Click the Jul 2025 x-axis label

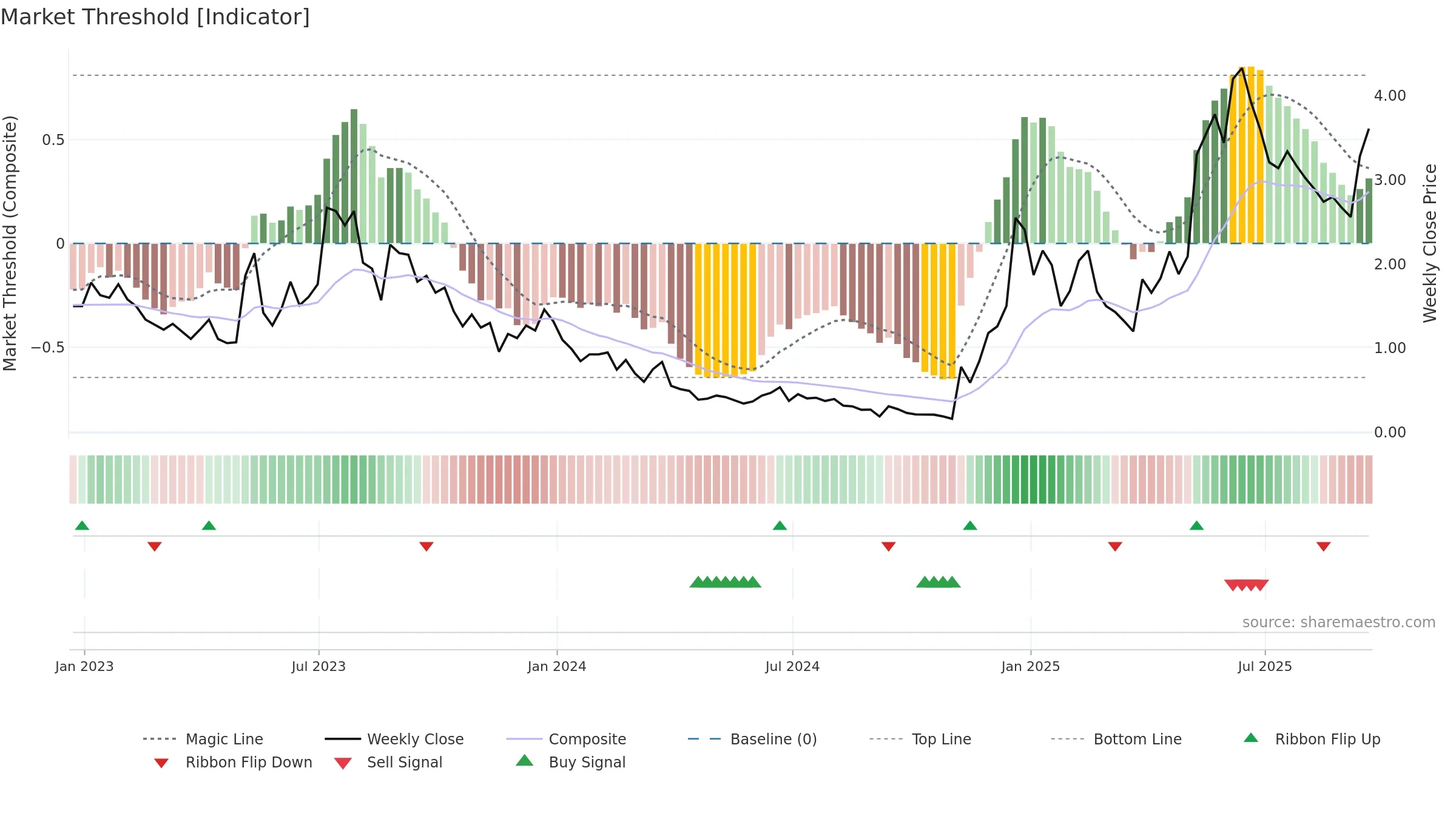(1265, 666)
